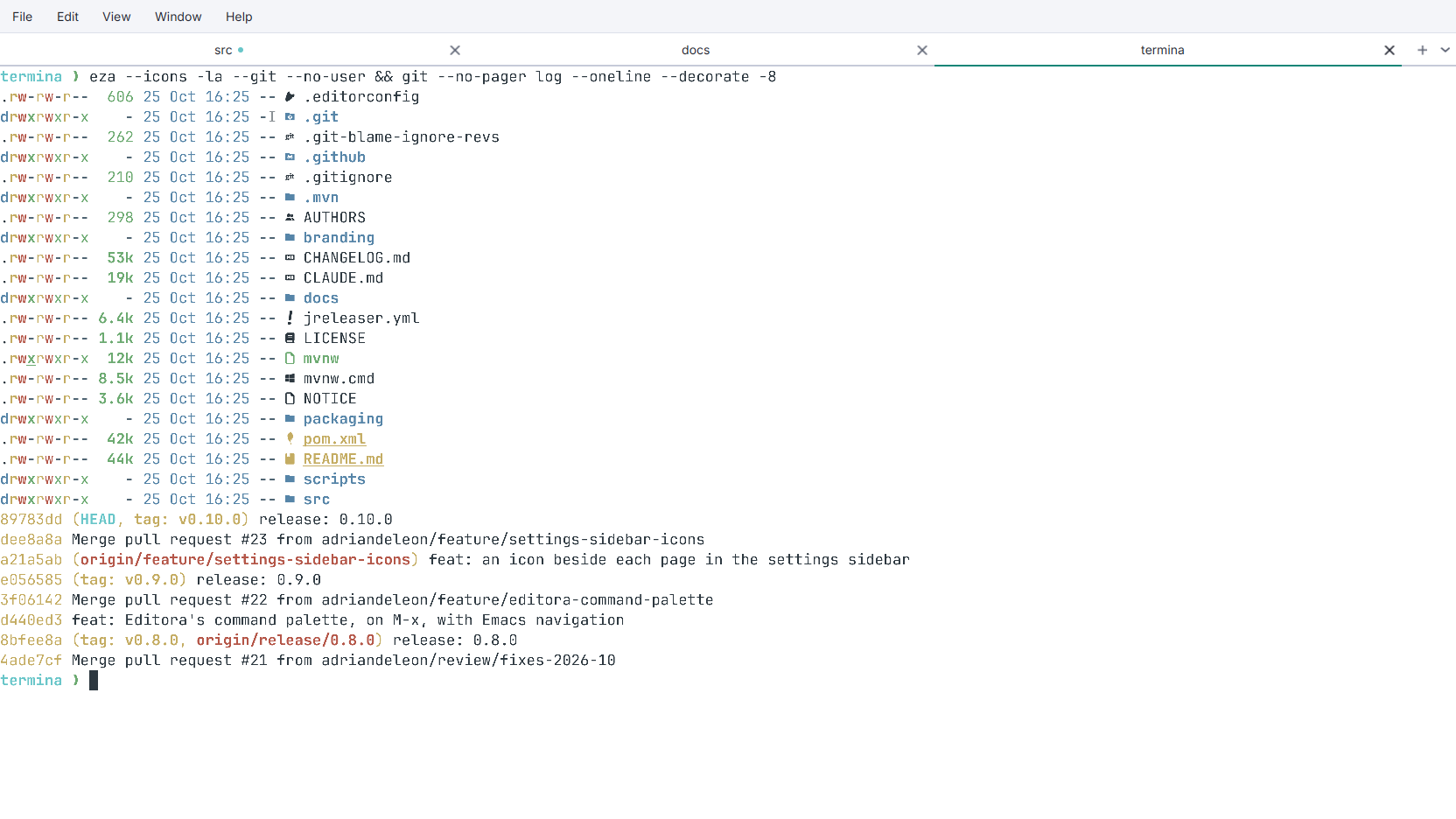1456x819 pixels.
Task: Open the View menu
Action: click(116, 17)
